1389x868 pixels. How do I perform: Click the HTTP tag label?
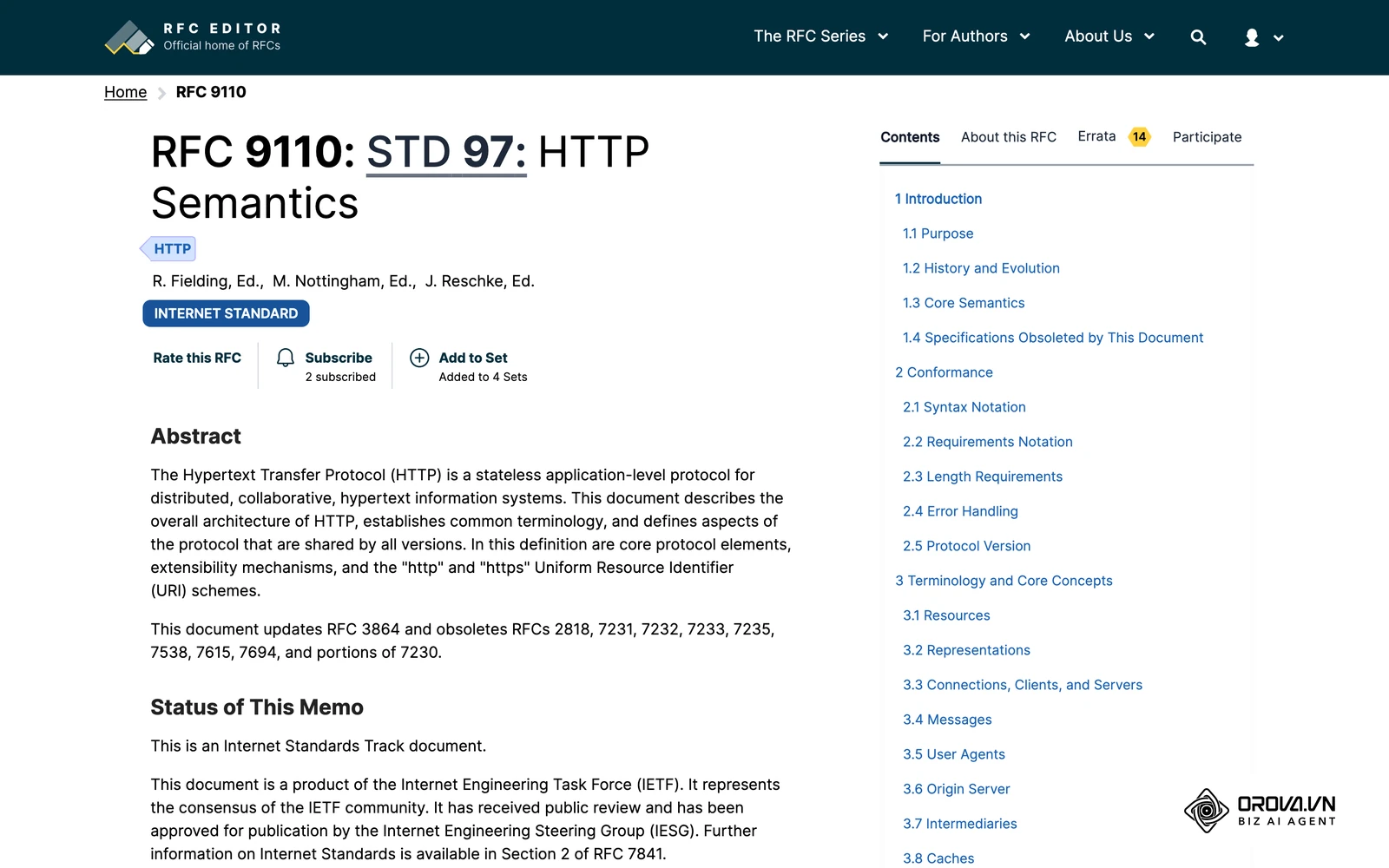168,249
